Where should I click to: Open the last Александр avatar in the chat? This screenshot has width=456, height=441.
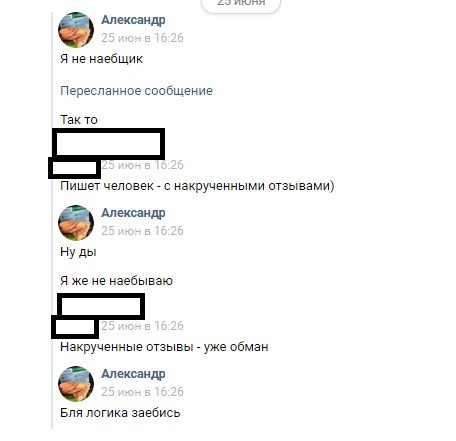76,384
